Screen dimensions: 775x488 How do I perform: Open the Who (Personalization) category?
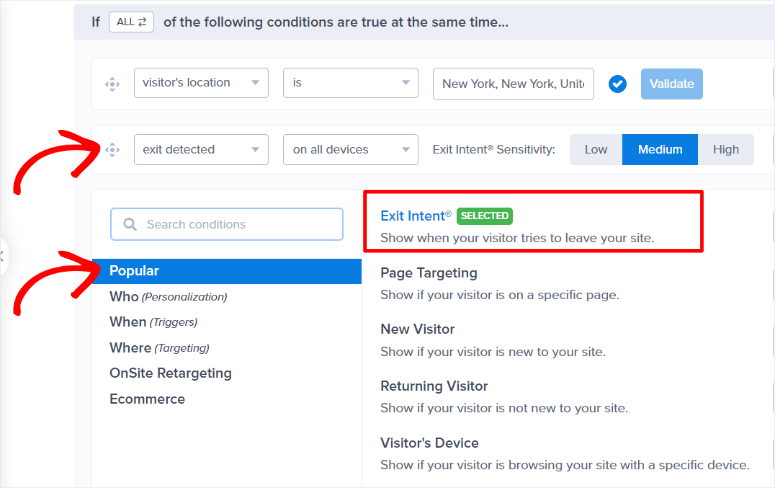(168, 296)
